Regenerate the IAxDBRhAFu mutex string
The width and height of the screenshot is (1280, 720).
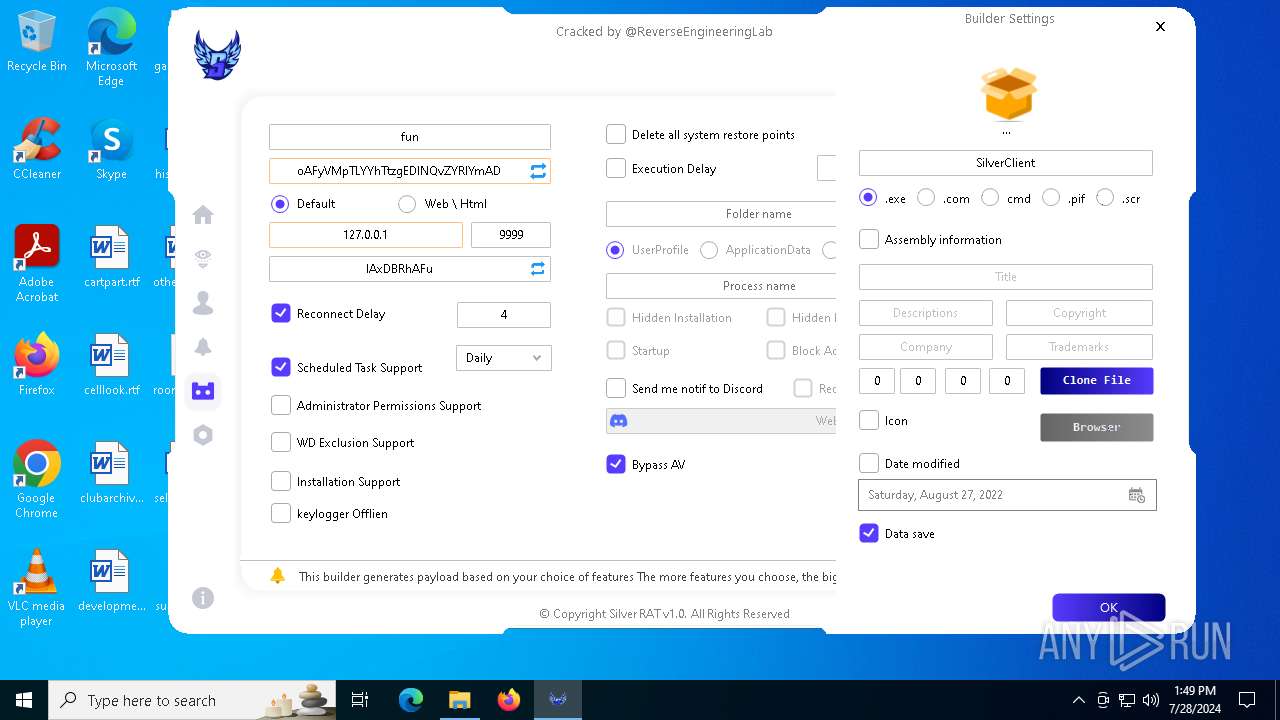[x=538, y=269]
